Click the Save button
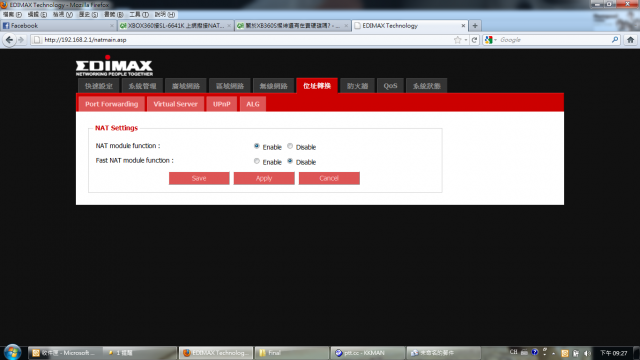 coord(199,178)
